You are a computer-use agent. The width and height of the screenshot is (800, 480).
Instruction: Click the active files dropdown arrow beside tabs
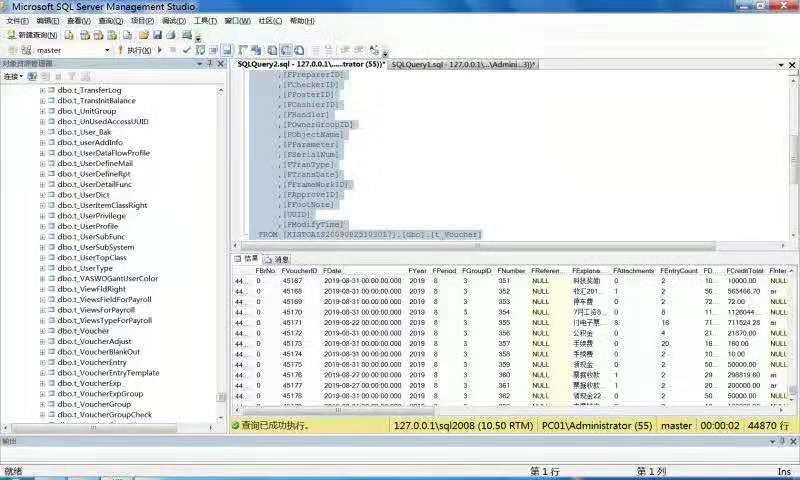[x=781, y=65]
